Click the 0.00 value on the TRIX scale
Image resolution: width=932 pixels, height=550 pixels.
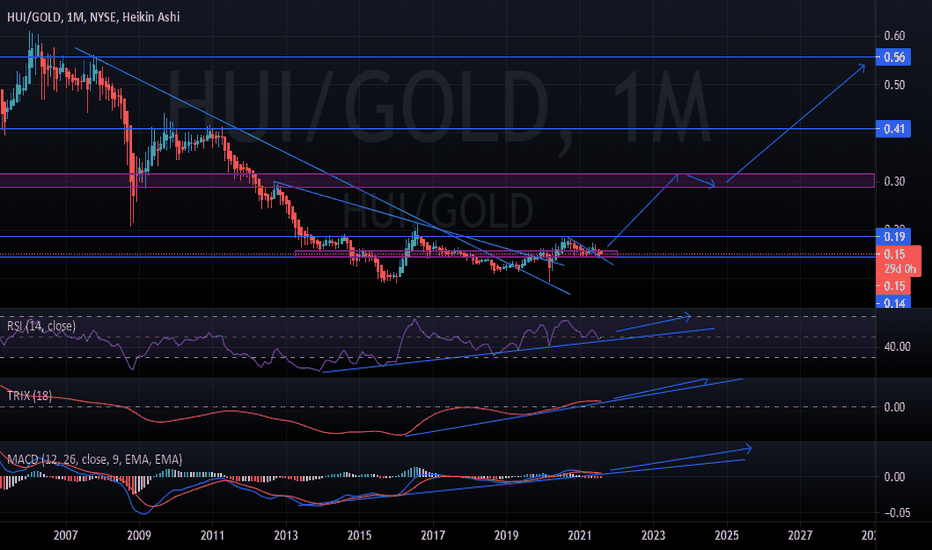pos(895,407)
